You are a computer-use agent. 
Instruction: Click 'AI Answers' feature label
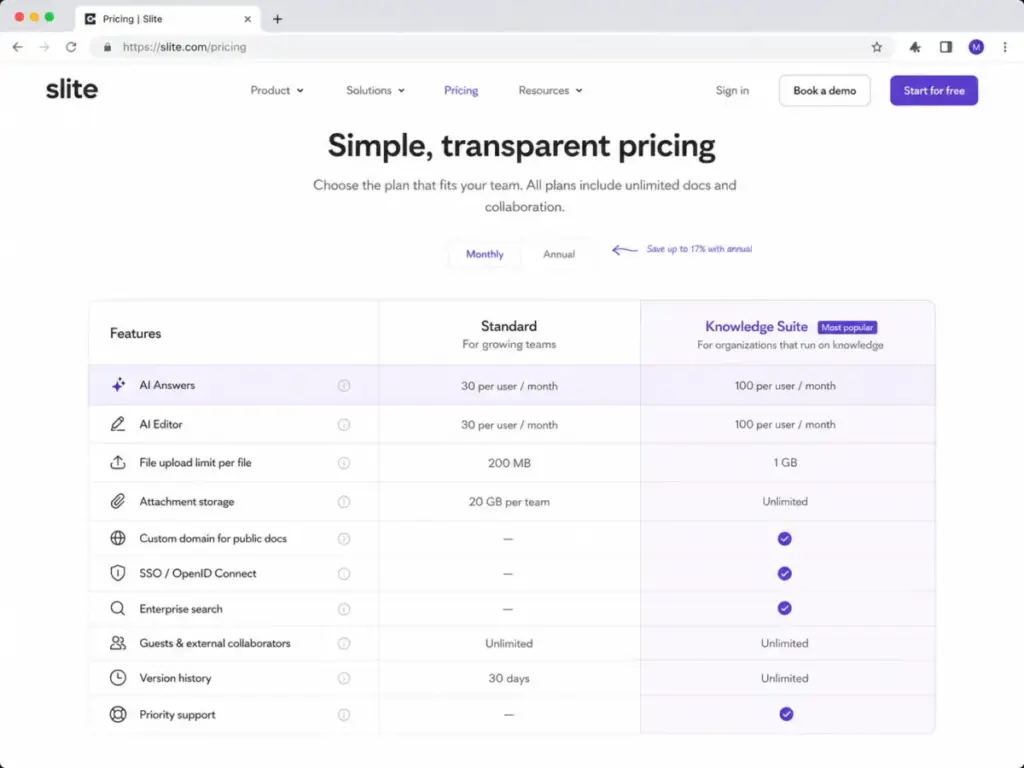(x=167, y=385)
